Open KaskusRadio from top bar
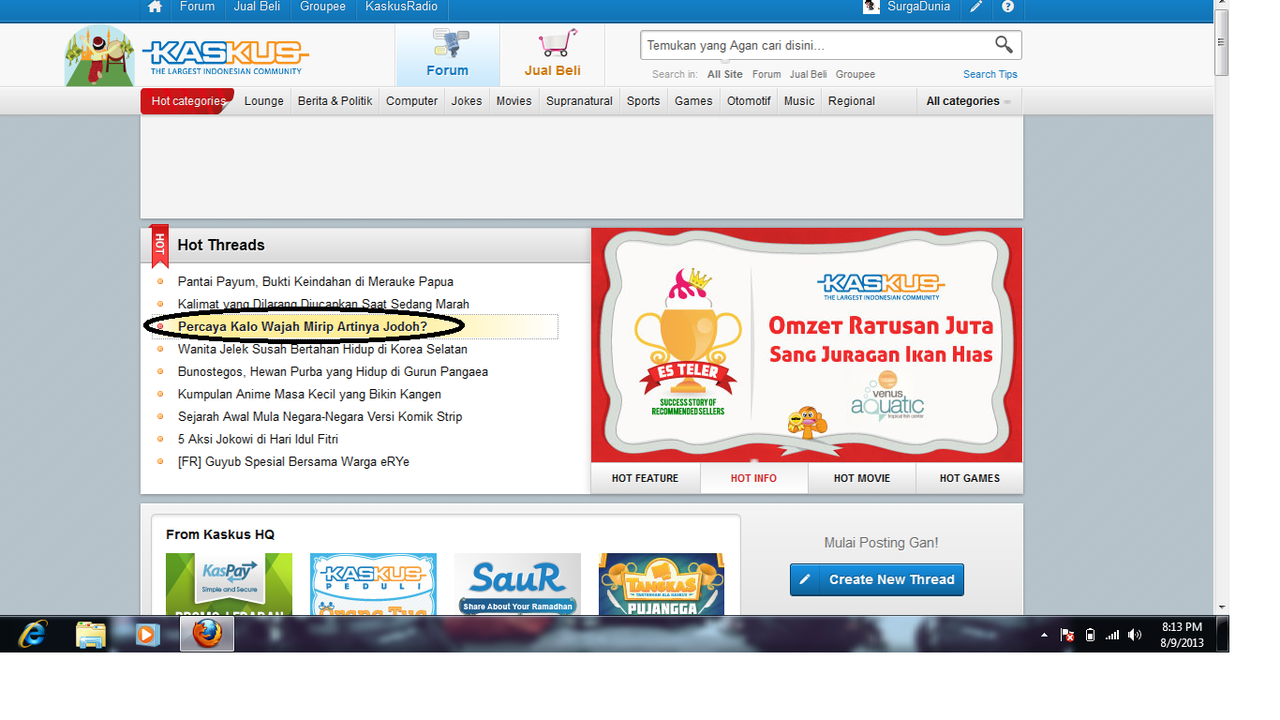The height and width of the screenshot is (720, 1280). [401, 7]
